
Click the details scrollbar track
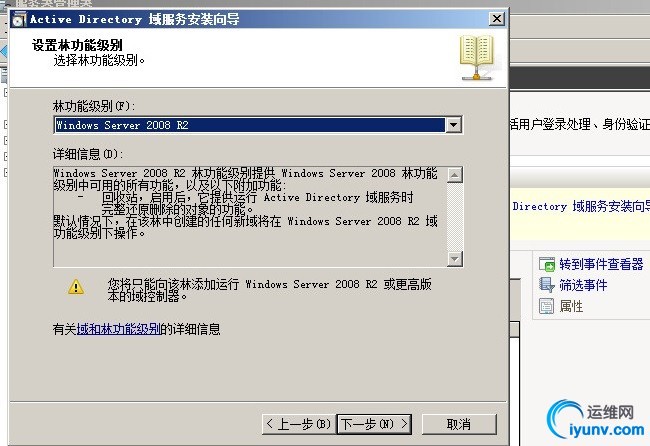[x=455, y=217]
